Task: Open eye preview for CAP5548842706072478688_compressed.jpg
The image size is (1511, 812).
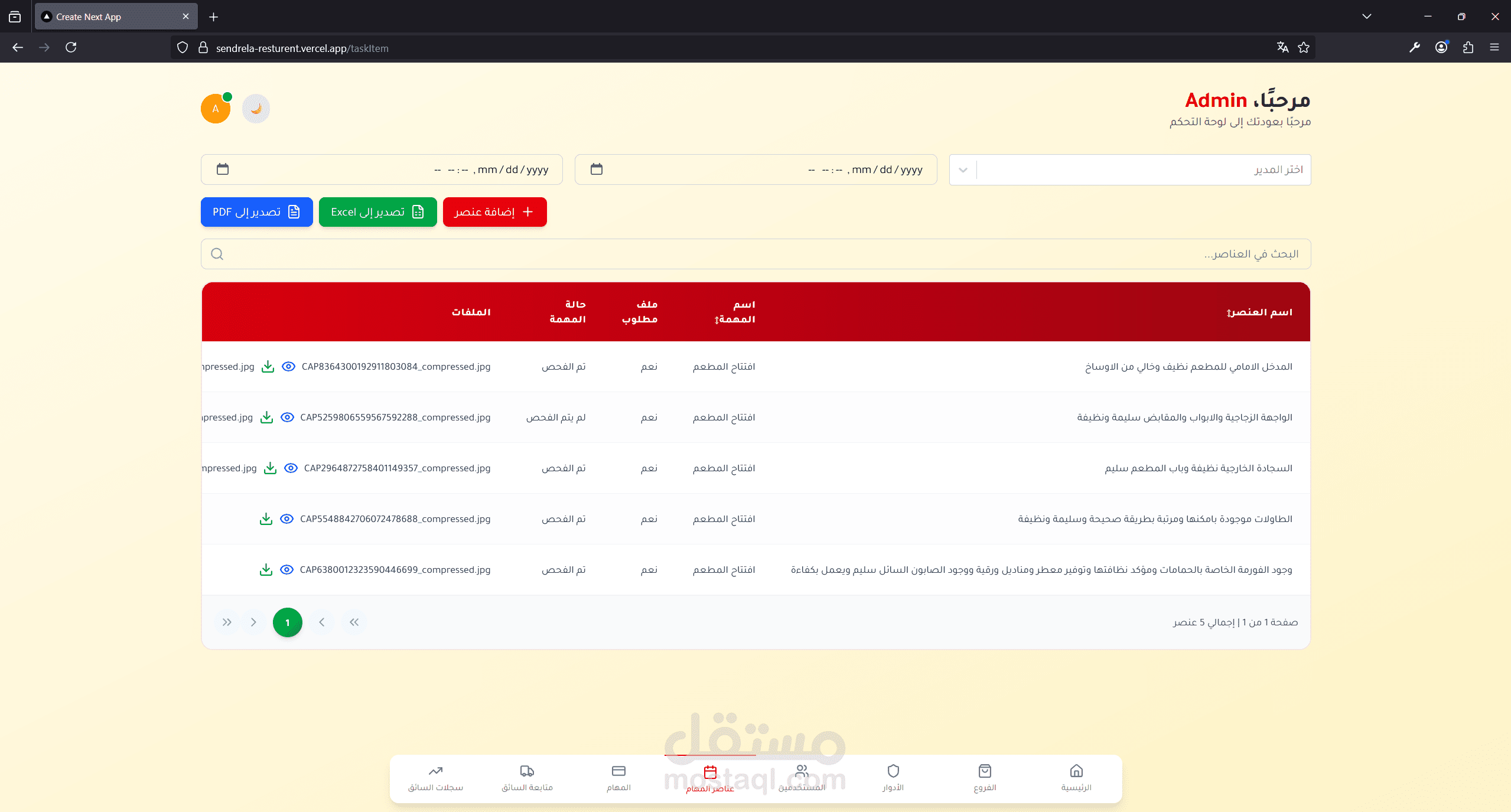Action: [286, 519]
